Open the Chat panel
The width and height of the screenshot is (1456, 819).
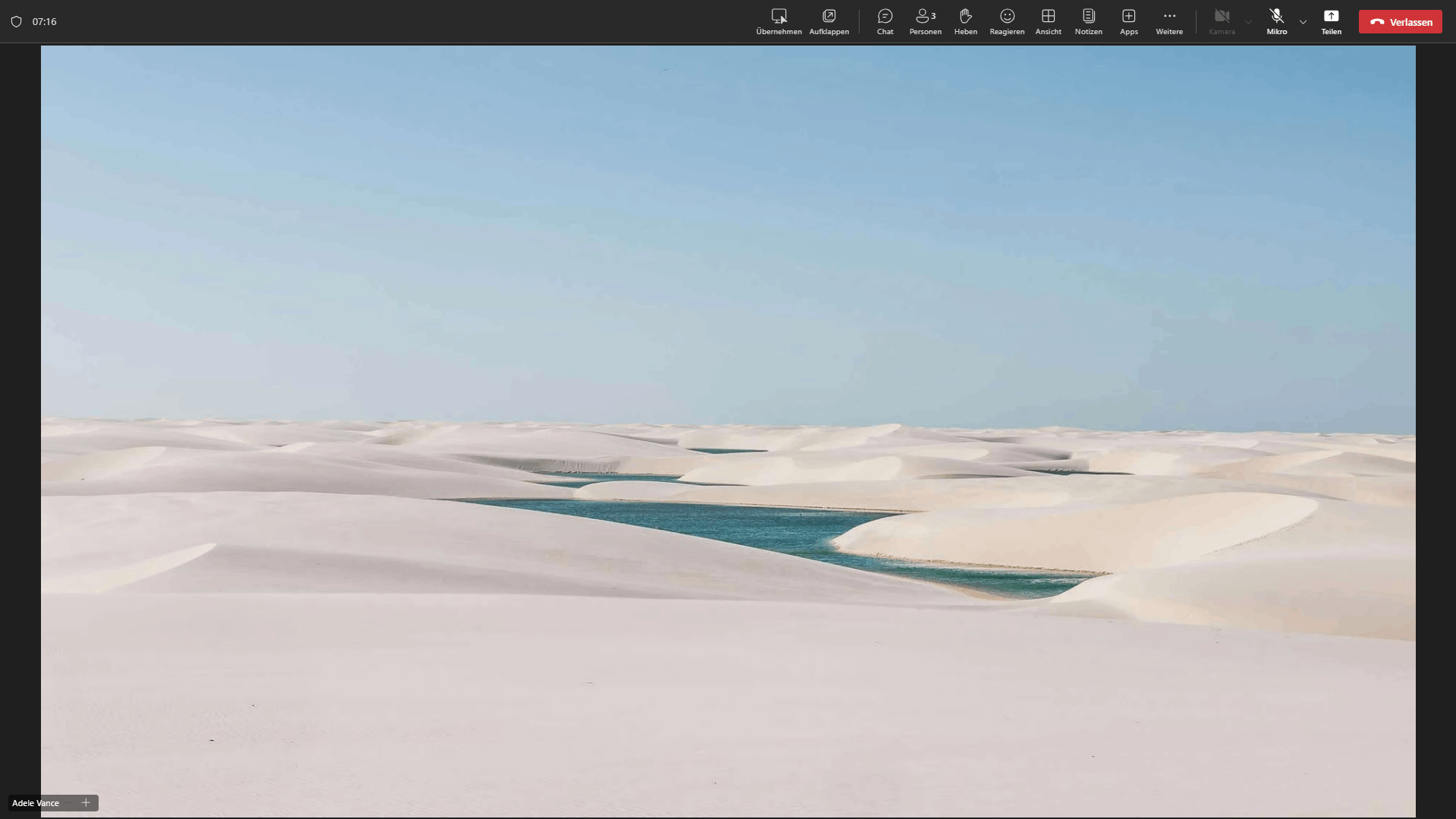click(x=885, y=22)
